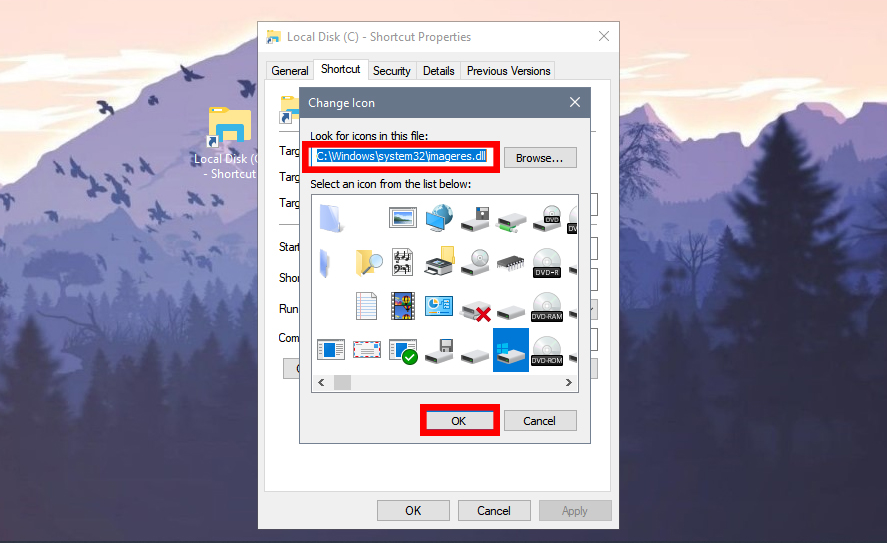Click OK in Shortcut Properties window
The height and width of the screenshot is (543, 887).
[x=413, y=511]
